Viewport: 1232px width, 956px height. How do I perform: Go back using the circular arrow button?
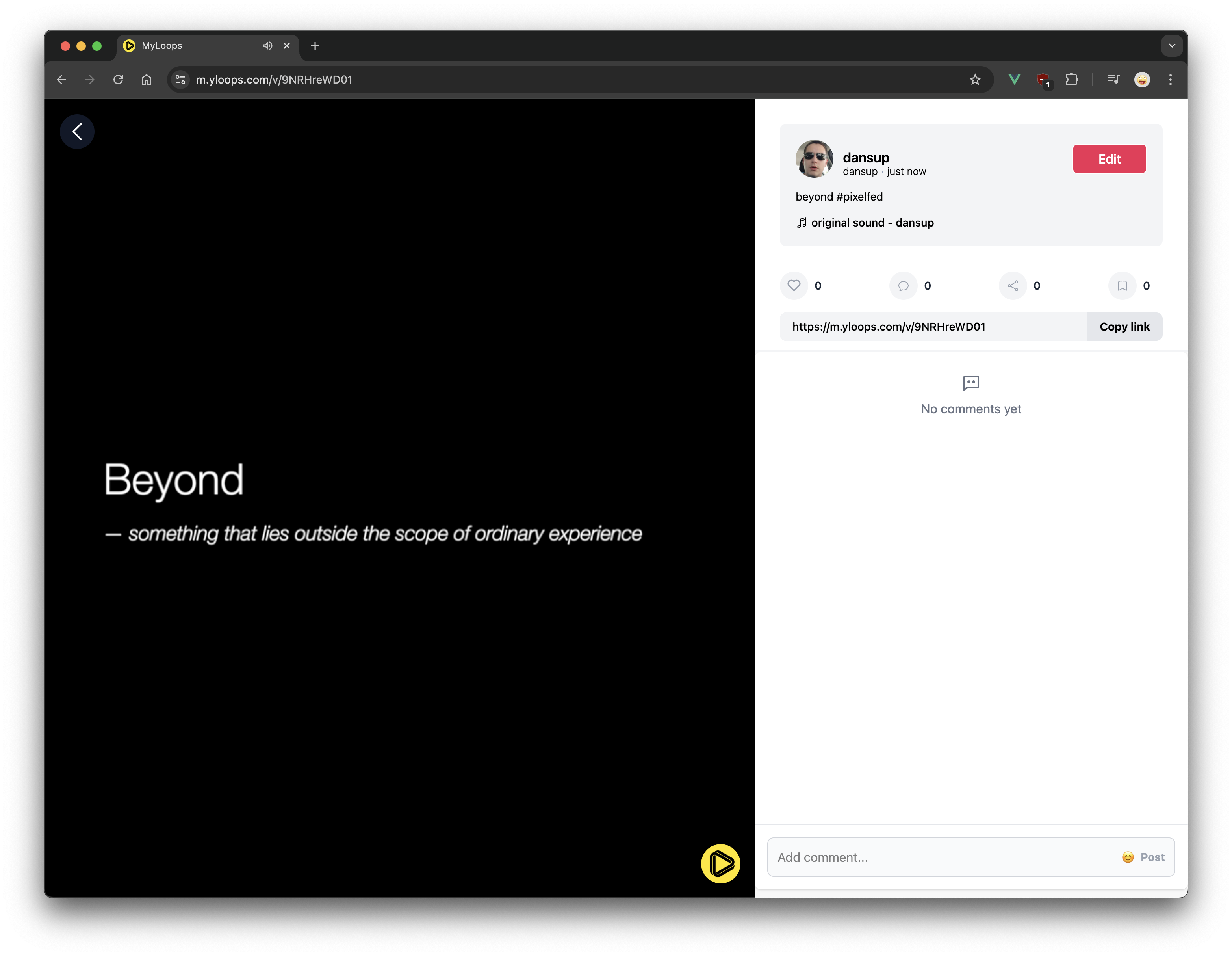(x=77, y=132)
